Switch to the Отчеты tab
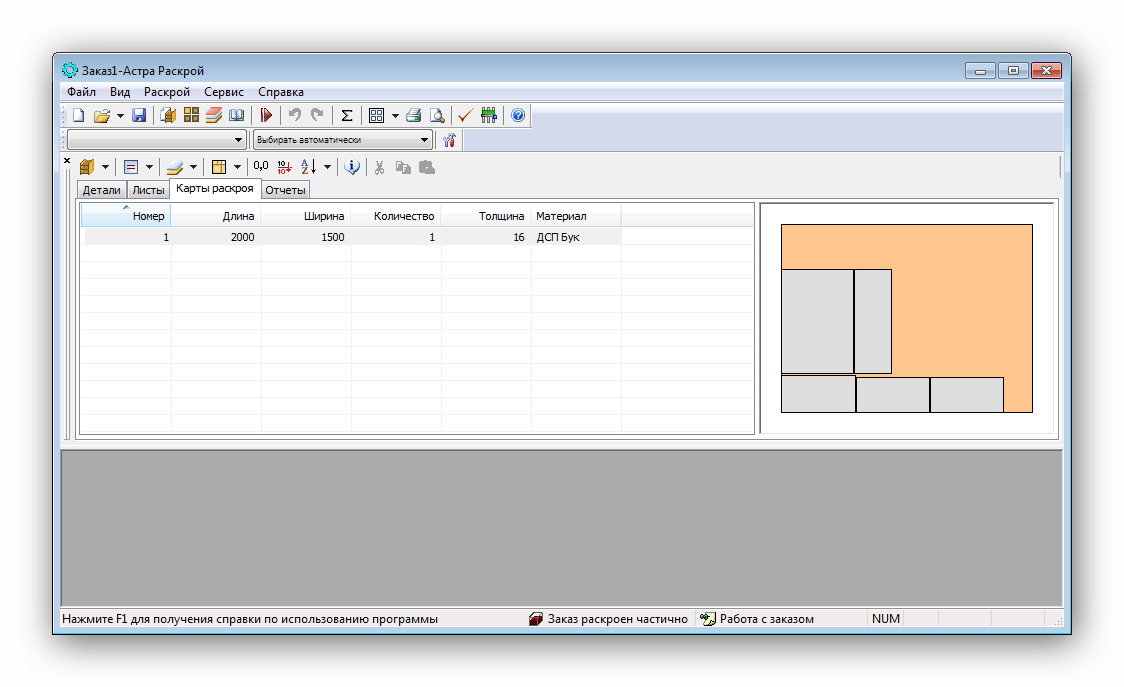Image resolution: width=1124 pixels, height=687 pixels. 285,190
